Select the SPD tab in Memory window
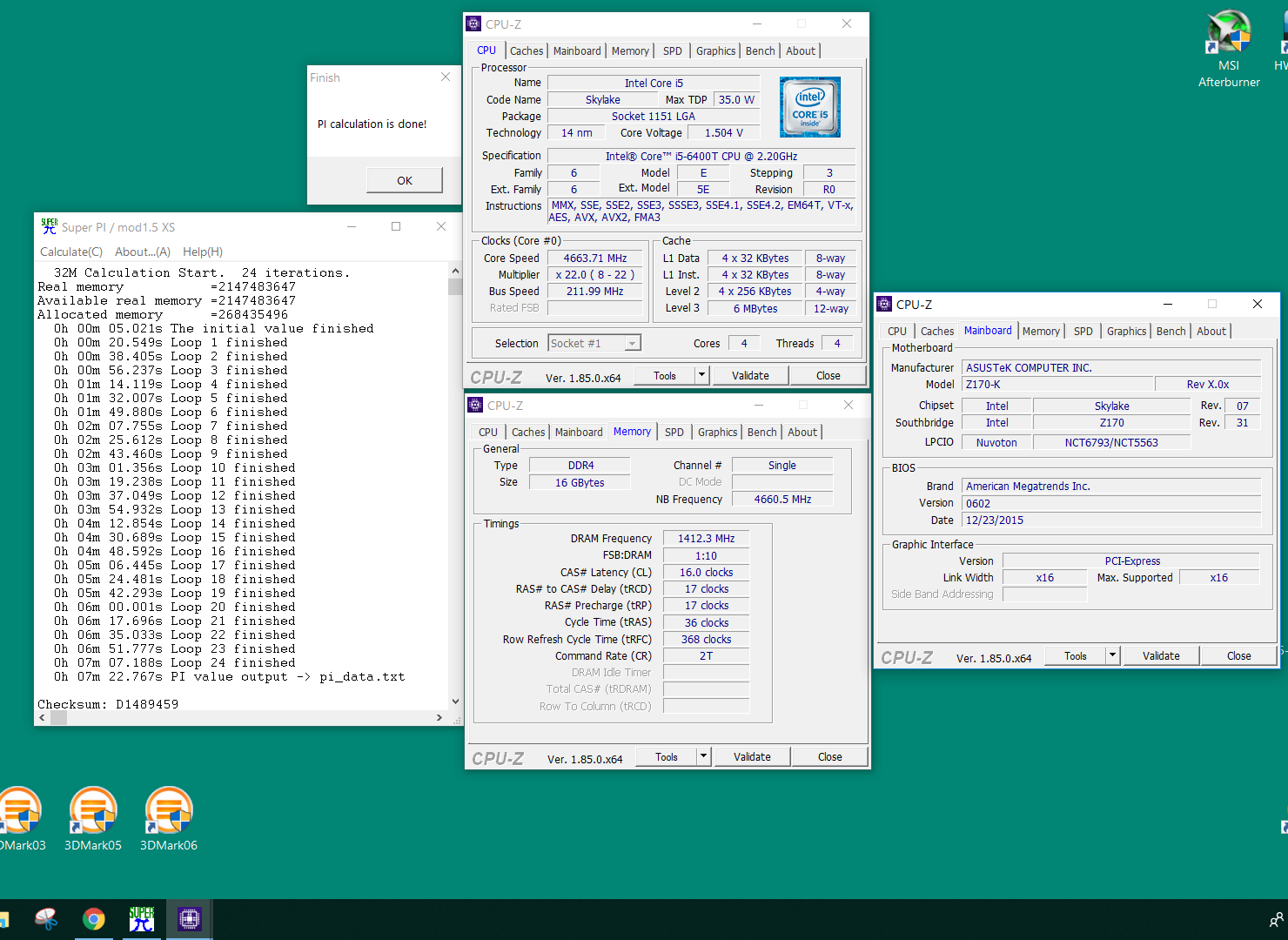 click(x=674, y=433)
